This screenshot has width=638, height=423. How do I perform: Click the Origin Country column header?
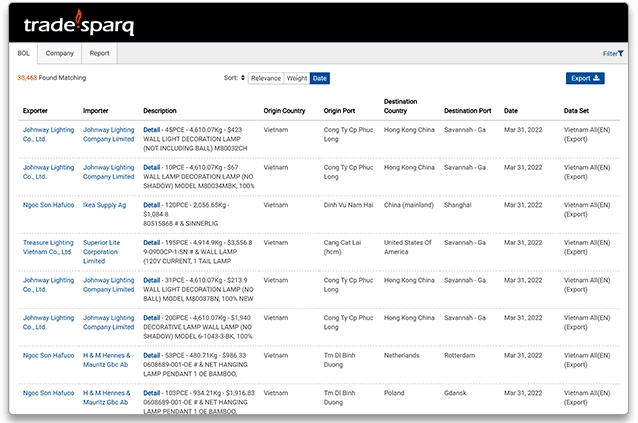[284, 111]
